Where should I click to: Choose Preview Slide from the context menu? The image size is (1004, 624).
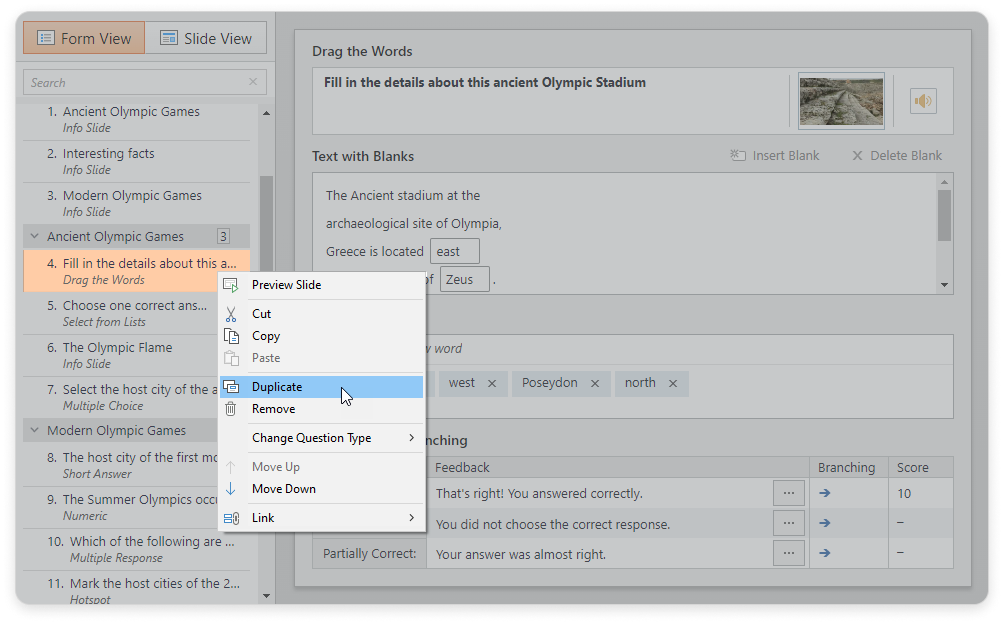322,285
